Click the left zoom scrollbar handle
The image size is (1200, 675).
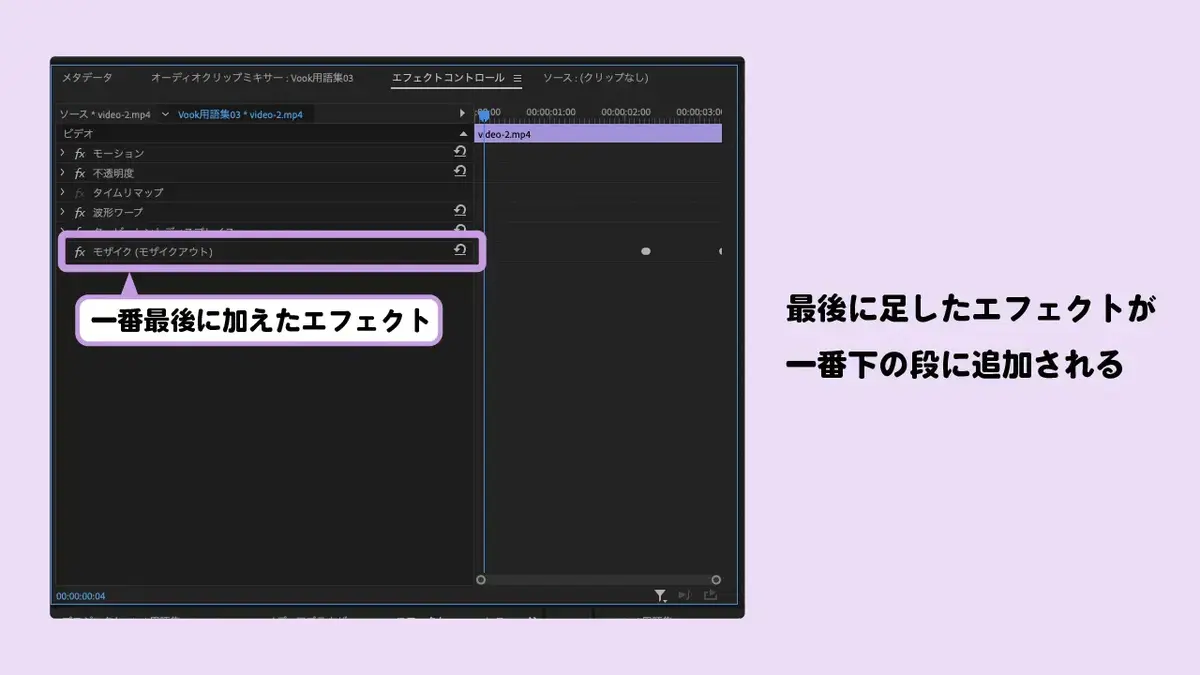(481, 580)
